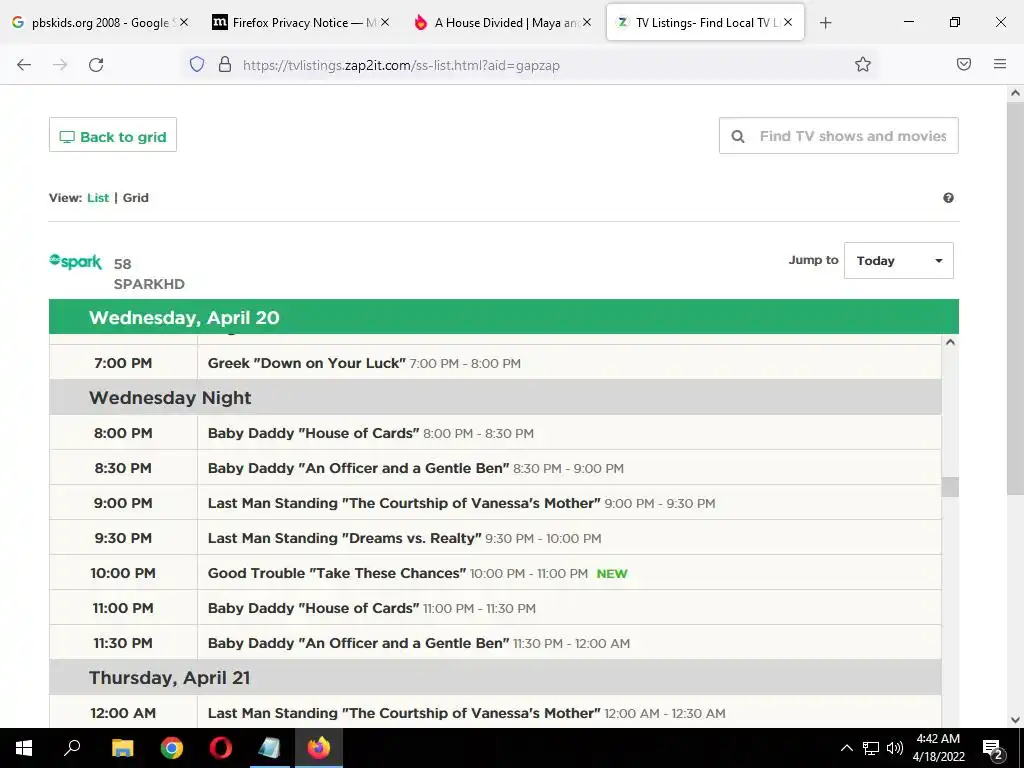Open 9:00 PM Last Man Standing listing

click(x=404, y=504)
